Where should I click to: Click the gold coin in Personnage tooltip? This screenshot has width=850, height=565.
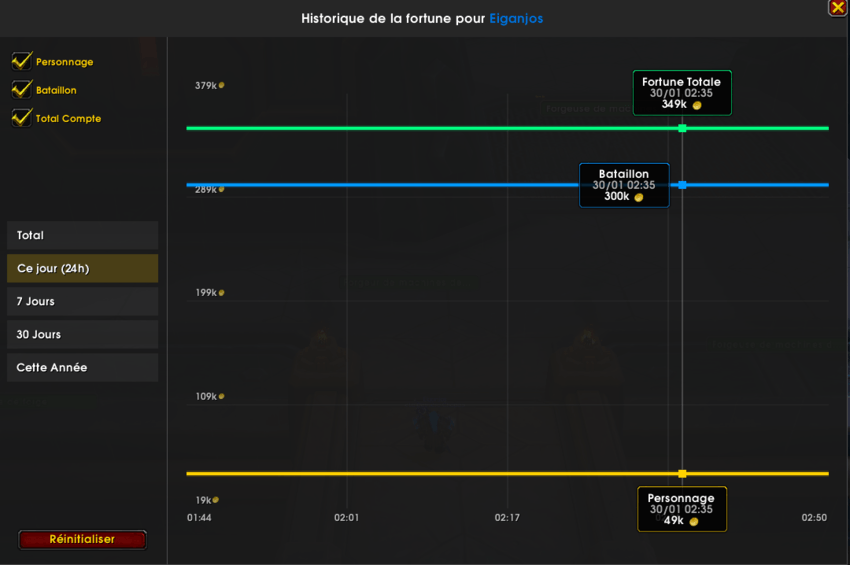tap(694, 522)
